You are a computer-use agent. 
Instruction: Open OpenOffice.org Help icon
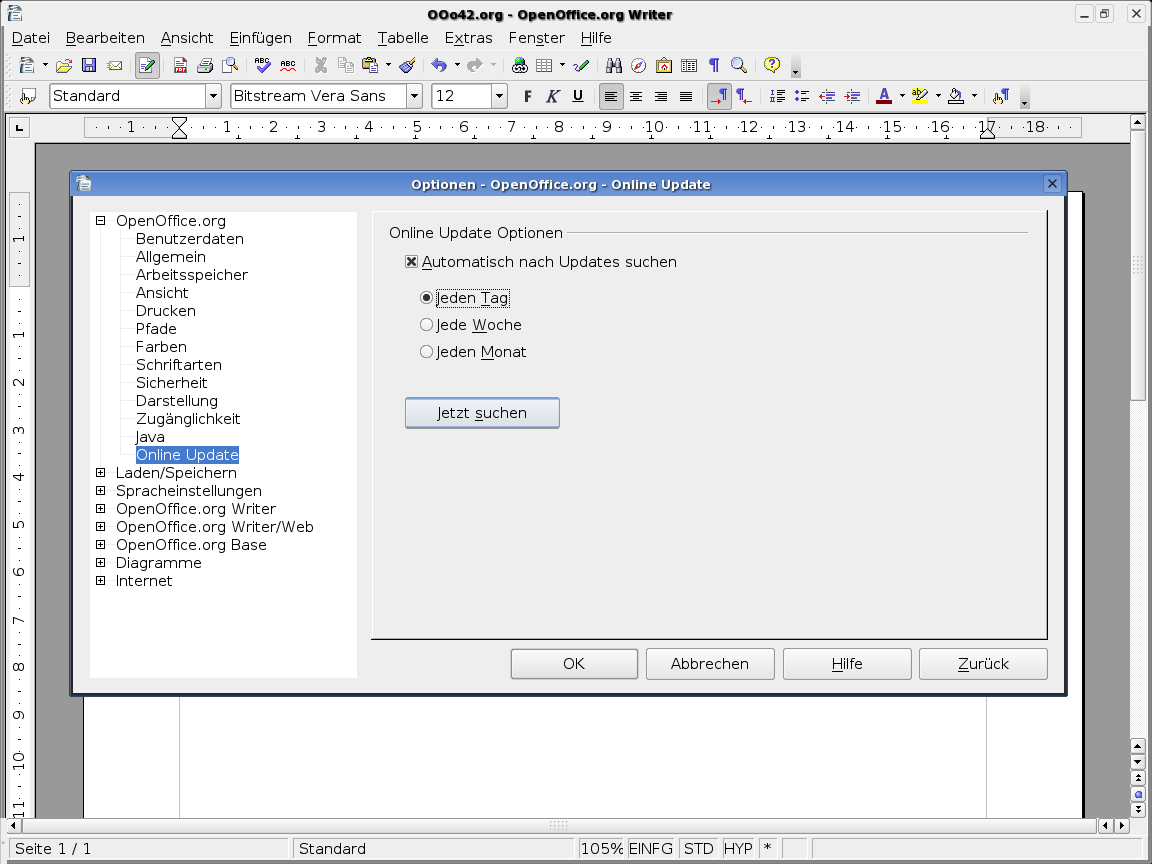(771, 65)
